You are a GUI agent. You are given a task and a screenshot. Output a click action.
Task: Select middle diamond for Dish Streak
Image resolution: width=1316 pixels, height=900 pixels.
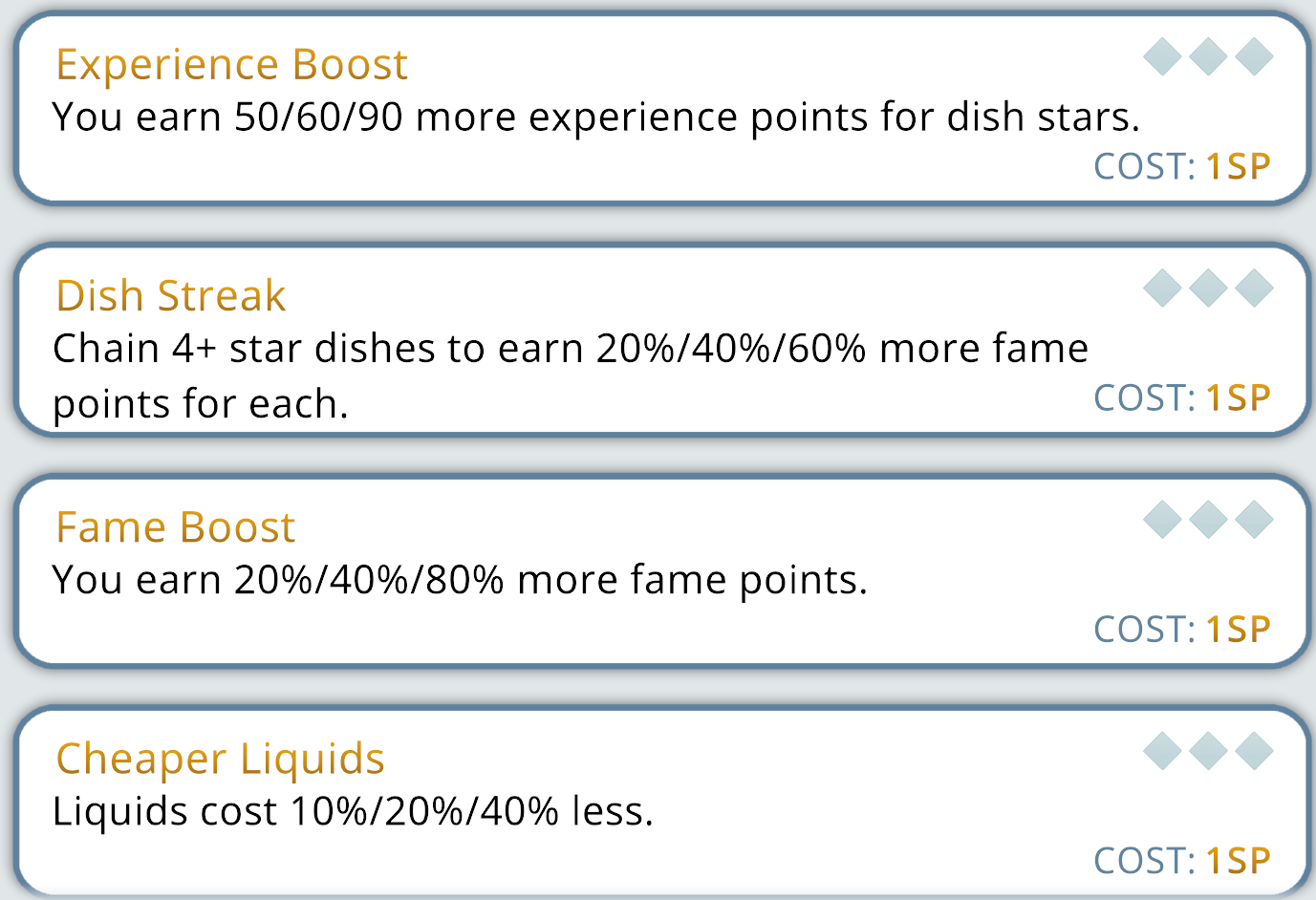(1208, 288)
